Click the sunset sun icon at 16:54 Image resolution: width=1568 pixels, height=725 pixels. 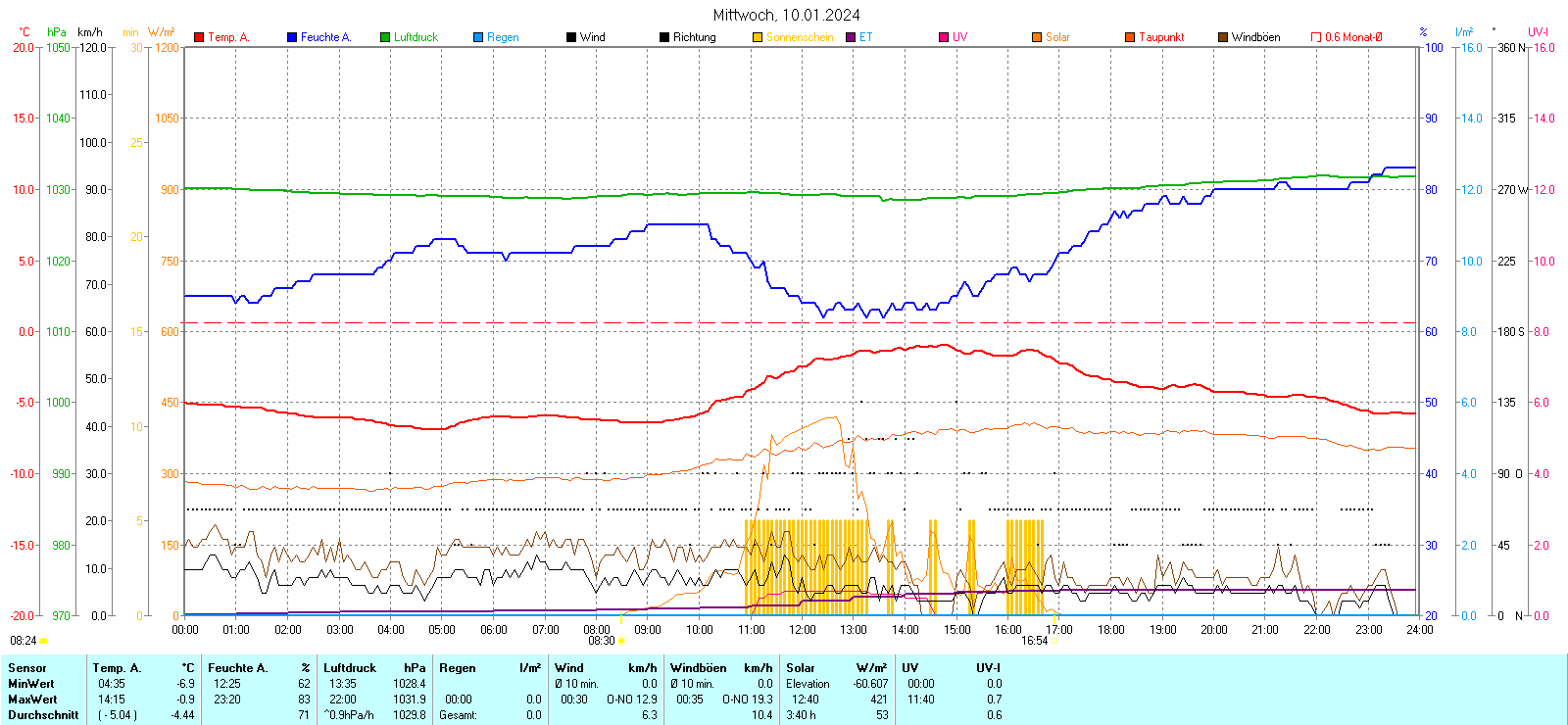pos(1054,641)
